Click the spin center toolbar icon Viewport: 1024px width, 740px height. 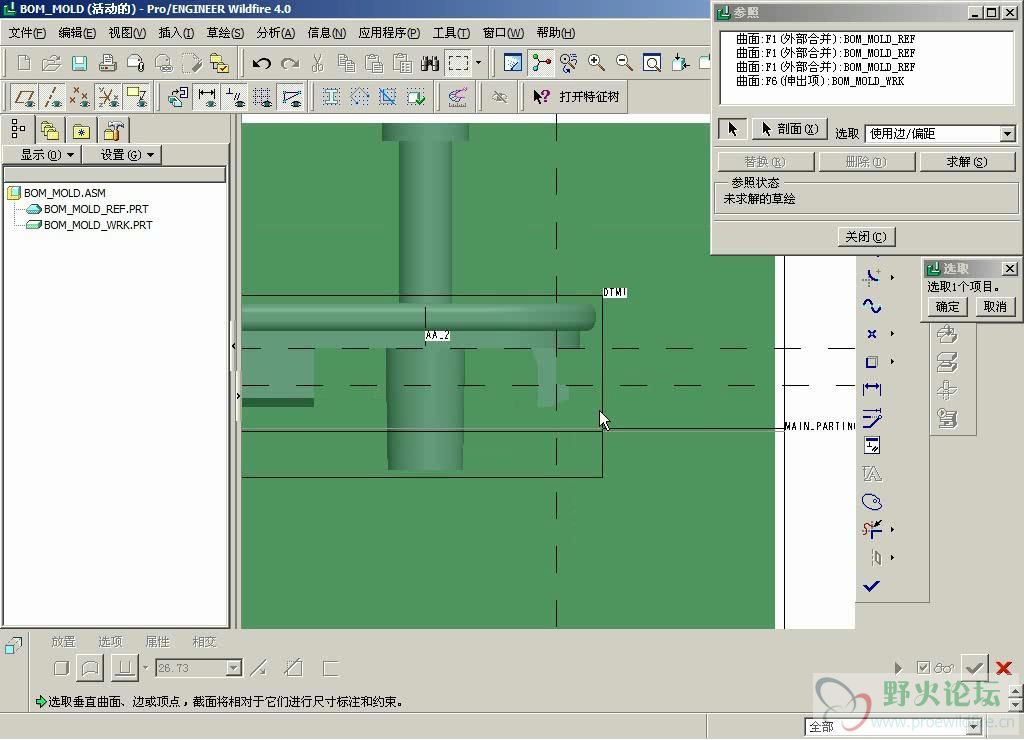541,63
